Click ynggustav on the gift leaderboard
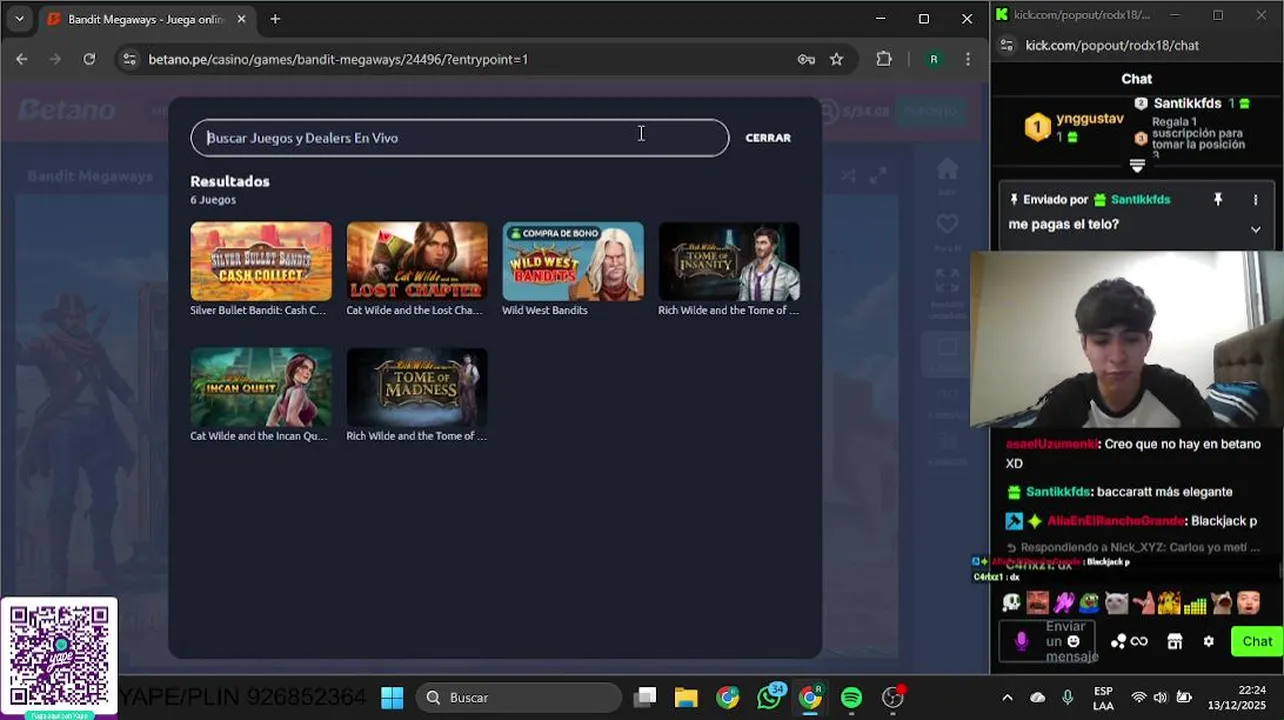This screenshot has height=720, width=1284. point(1089,119)
